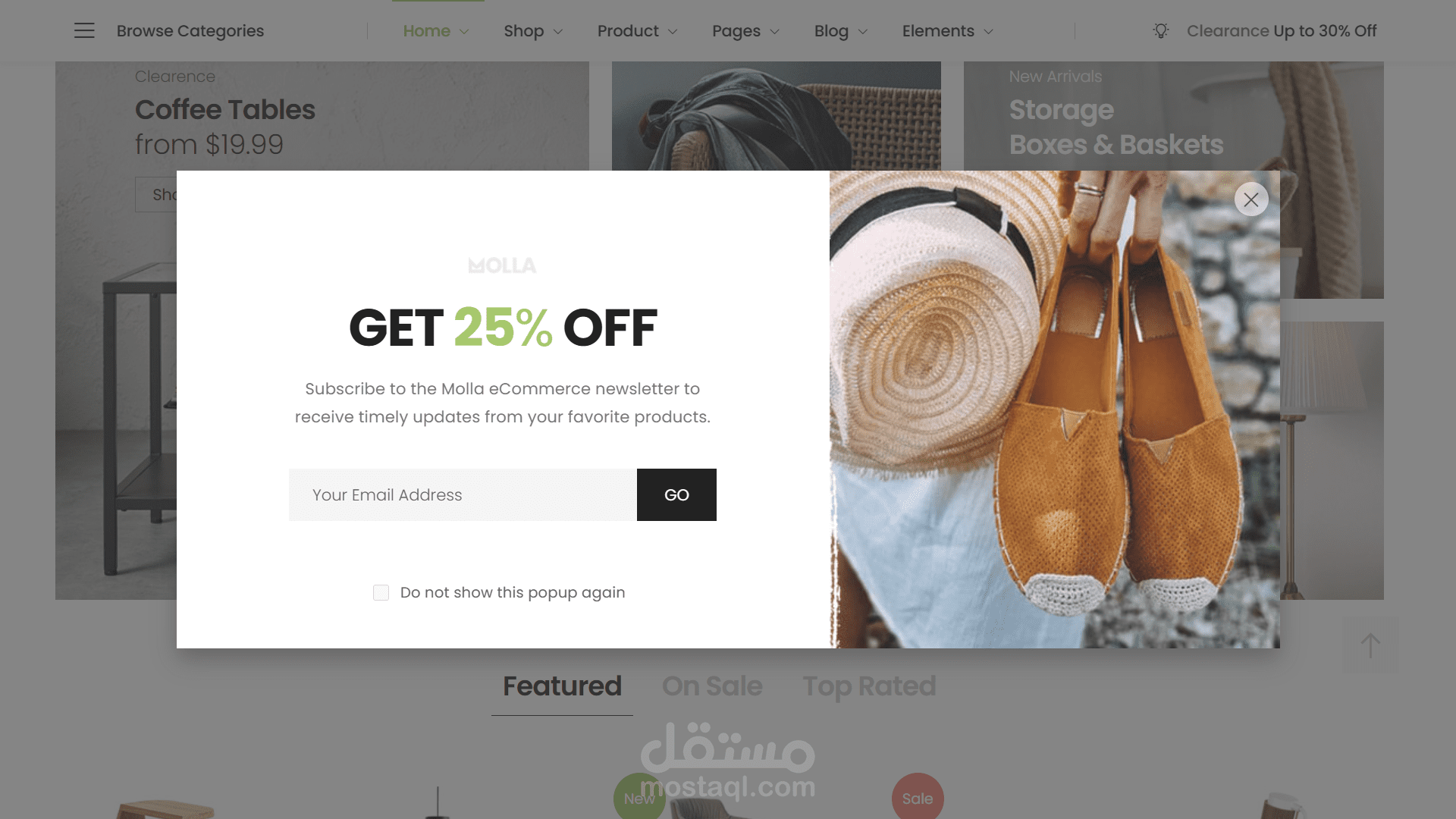Expand the Shop dropdown menu
The image size is (1456, 819).
pyautogui.click(x=533, y=31)
